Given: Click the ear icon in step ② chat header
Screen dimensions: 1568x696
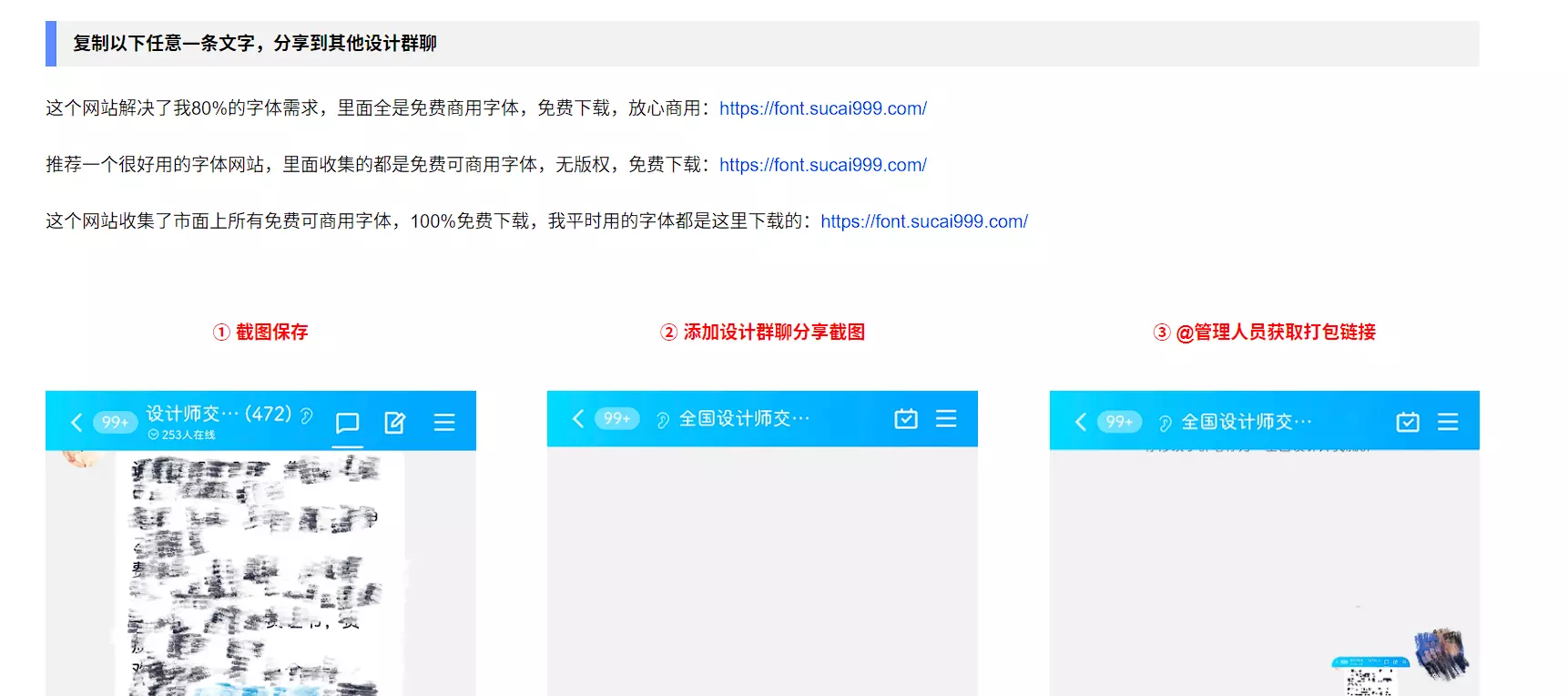Looking at the screenshot, I should [x=663, y=420].
